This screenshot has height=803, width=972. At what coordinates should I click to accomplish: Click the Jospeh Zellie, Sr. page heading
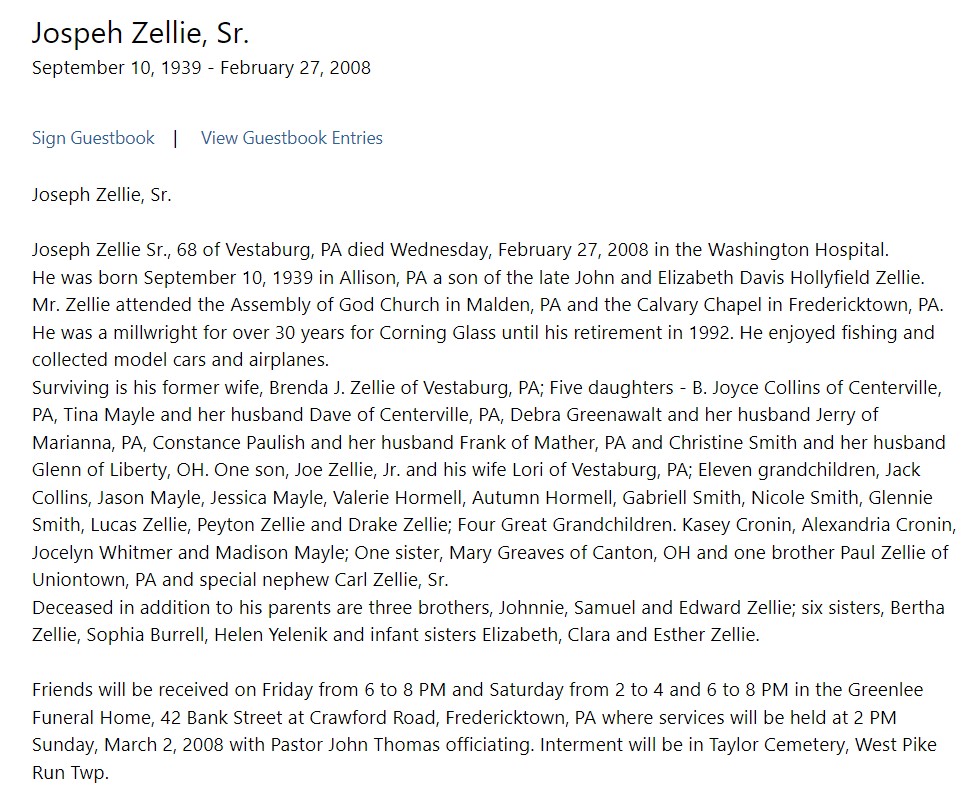pyautogui.click(x=140, y=33)
